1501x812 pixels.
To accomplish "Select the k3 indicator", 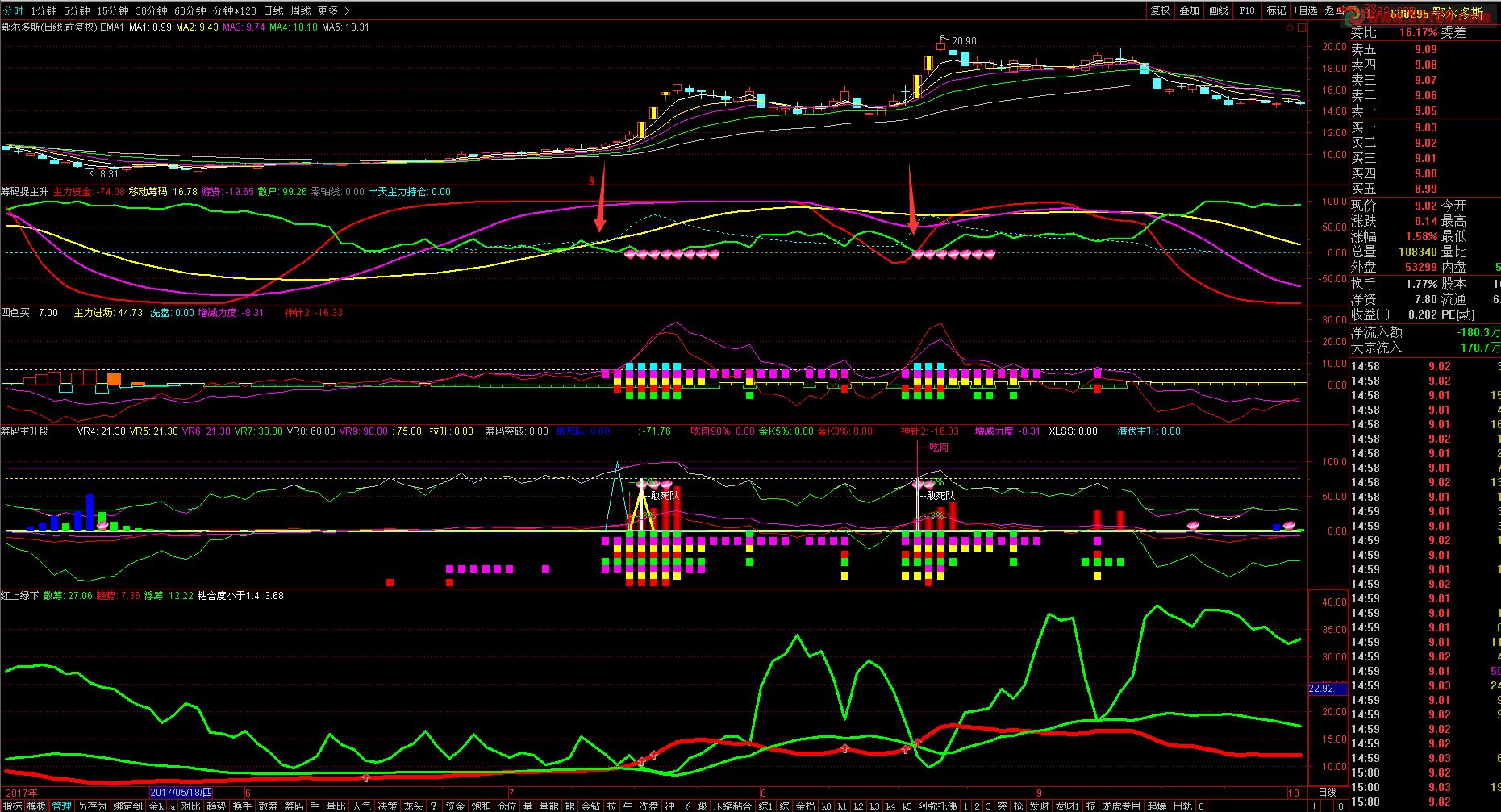I will click(x=874, y=806).
